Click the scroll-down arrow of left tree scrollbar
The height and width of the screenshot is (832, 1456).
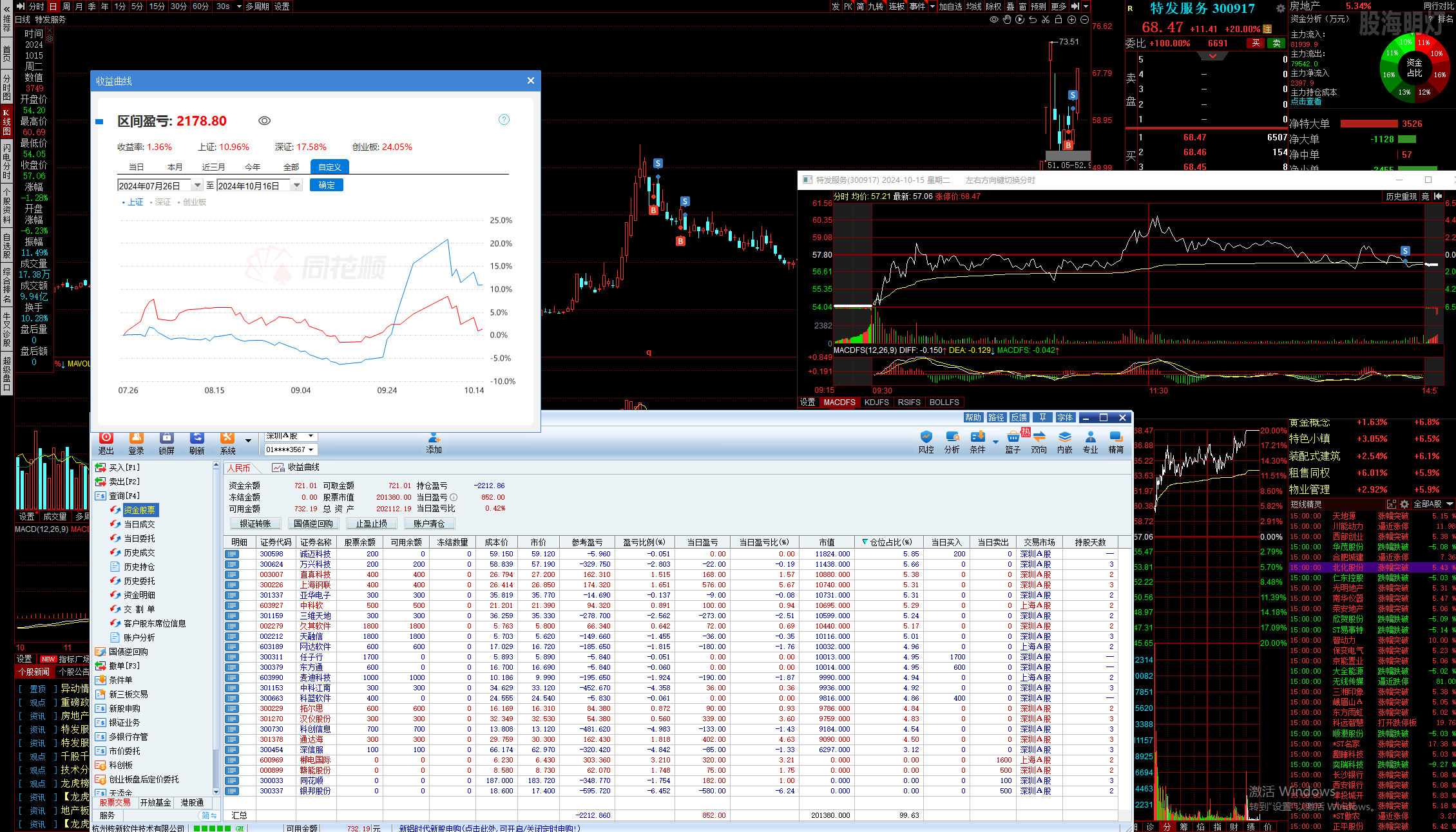pyautogui.click(x=216, y=792)
